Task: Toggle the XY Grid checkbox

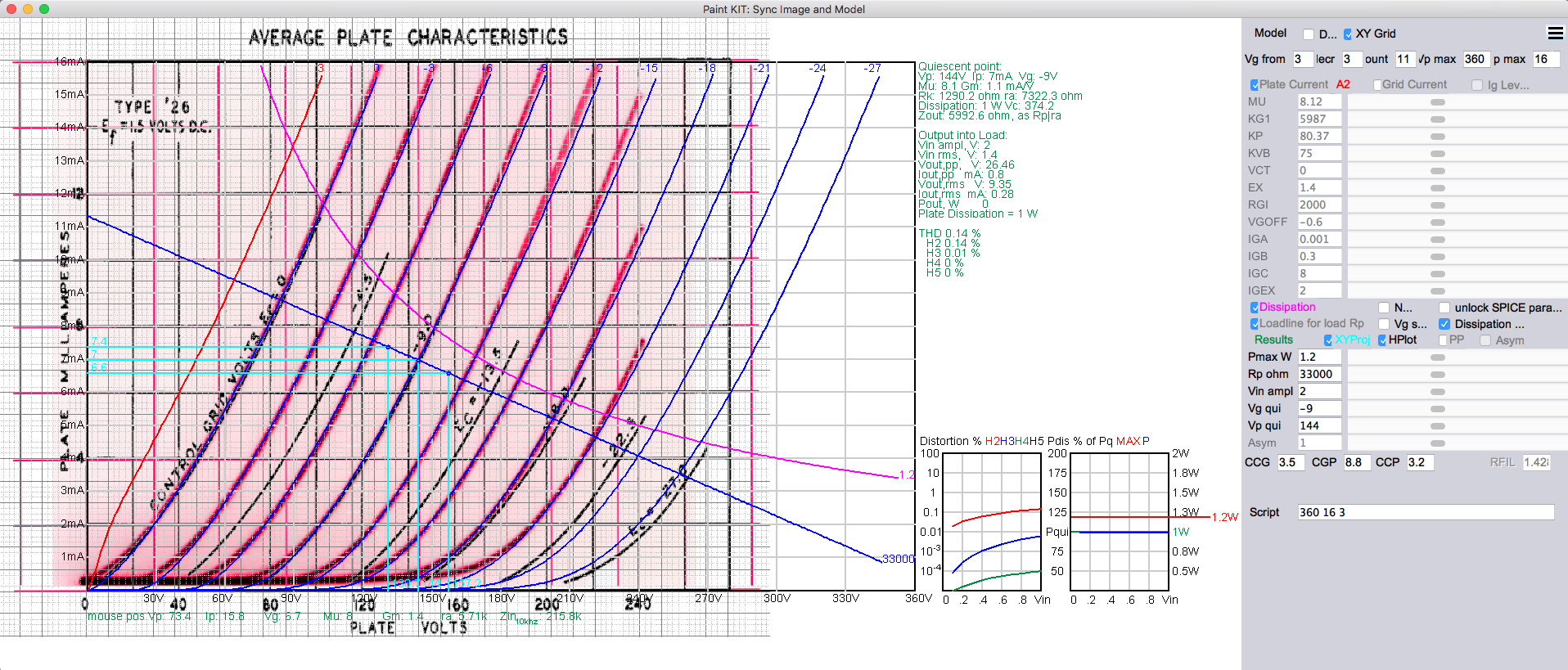Action: 1348,34
